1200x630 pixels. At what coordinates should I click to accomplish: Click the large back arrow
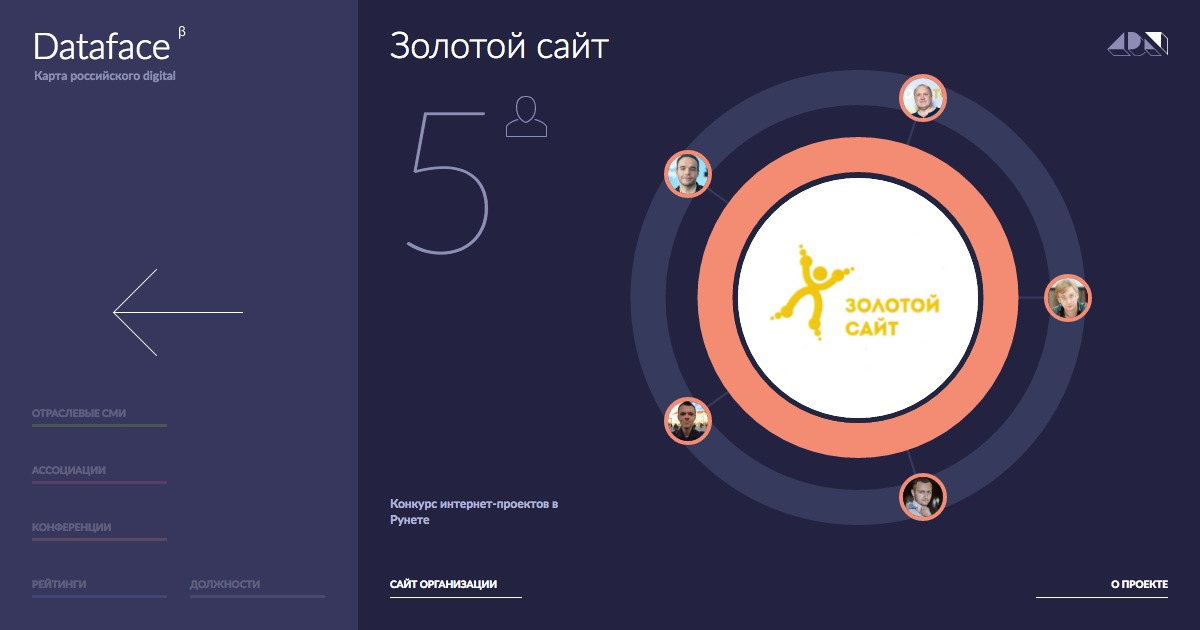pos(178,312)
